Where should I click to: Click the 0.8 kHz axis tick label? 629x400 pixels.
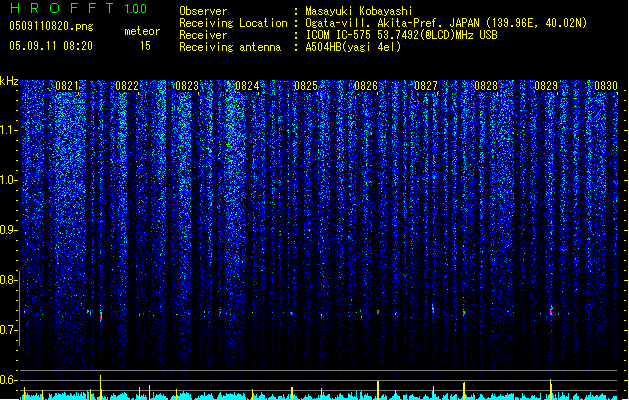point(8,280)
